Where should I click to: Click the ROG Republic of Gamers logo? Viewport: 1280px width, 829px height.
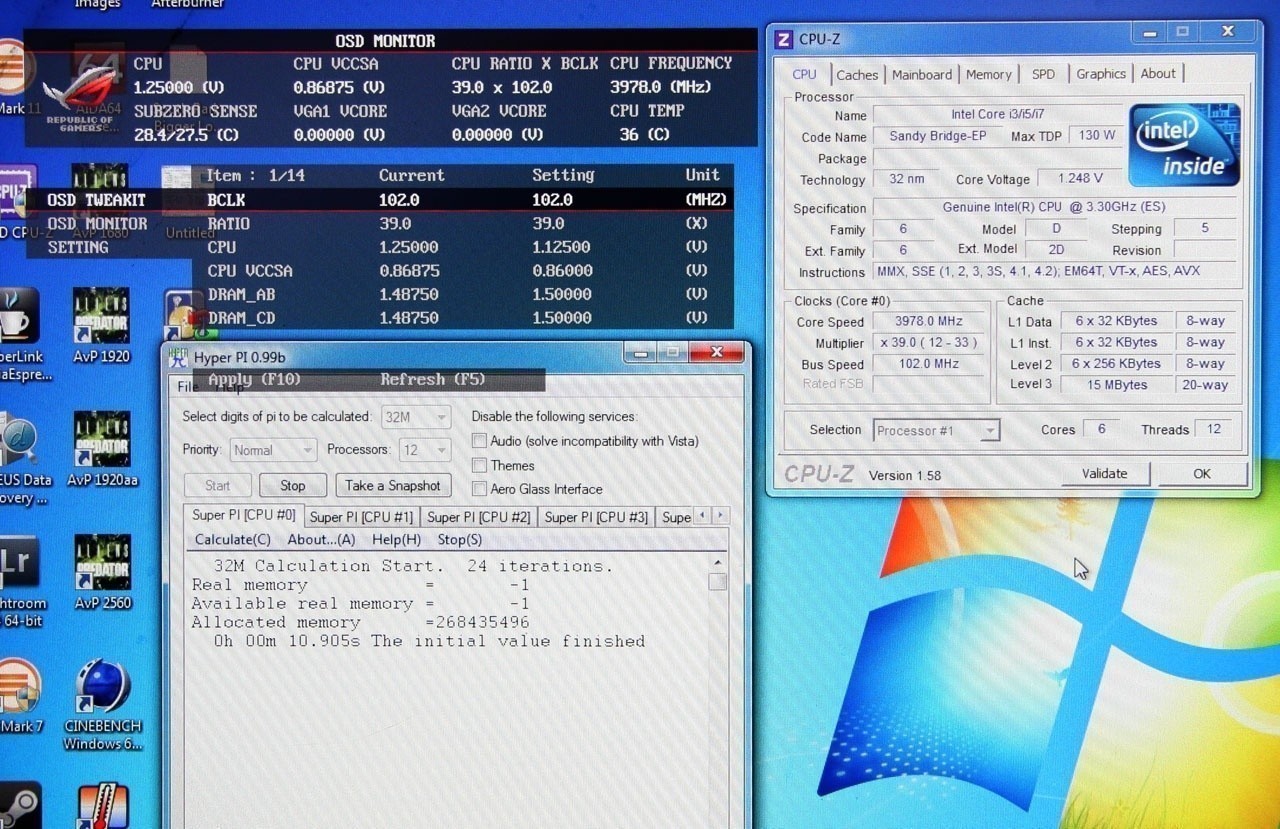click(80, 98)
